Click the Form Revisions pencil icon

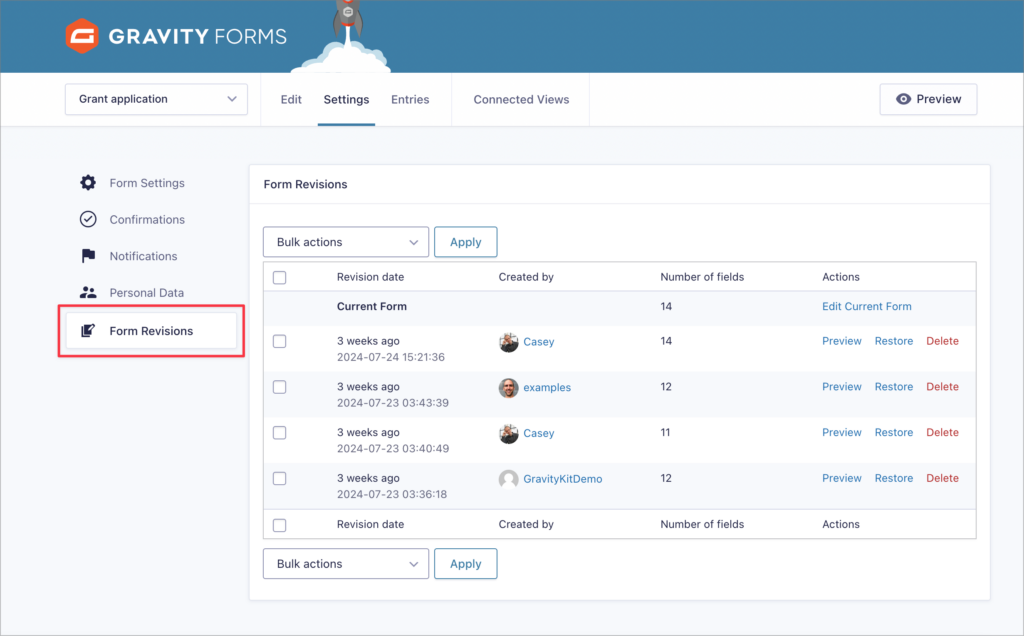tap(88, 330)
